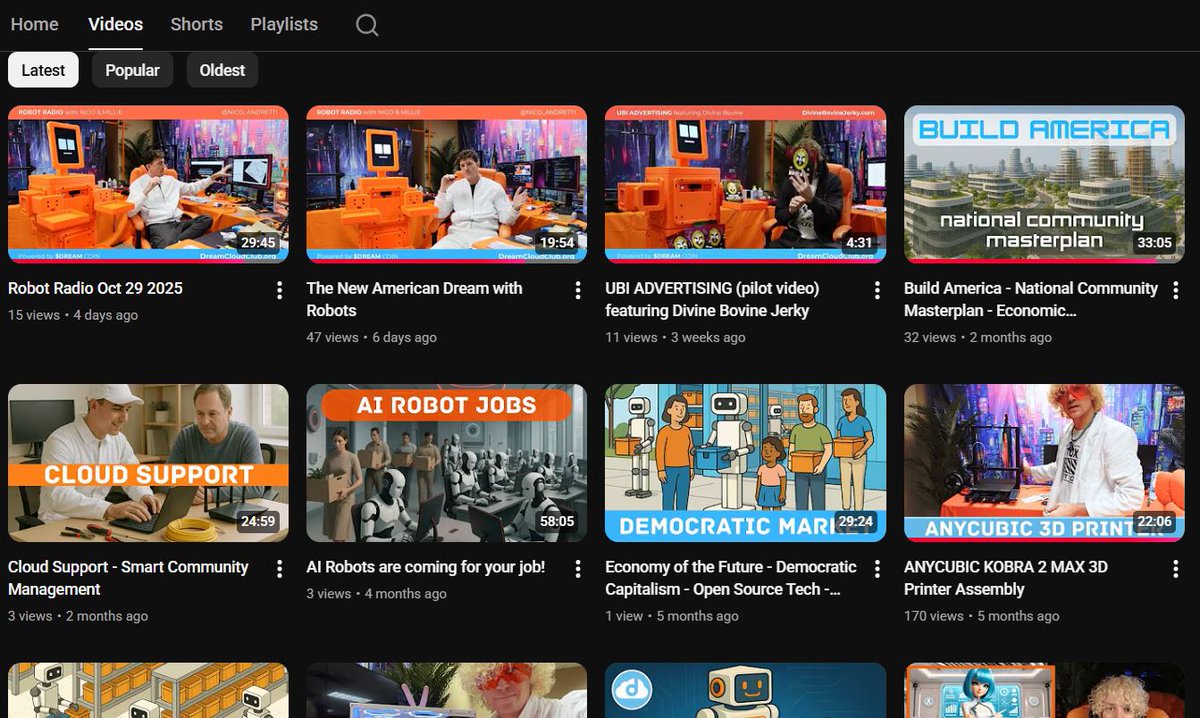Open options menu for Build America video

pyautogui.click(x=1176, y=290)
